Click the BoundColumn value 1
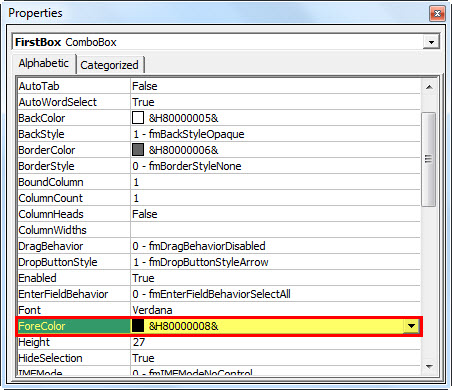 point(136,182)
